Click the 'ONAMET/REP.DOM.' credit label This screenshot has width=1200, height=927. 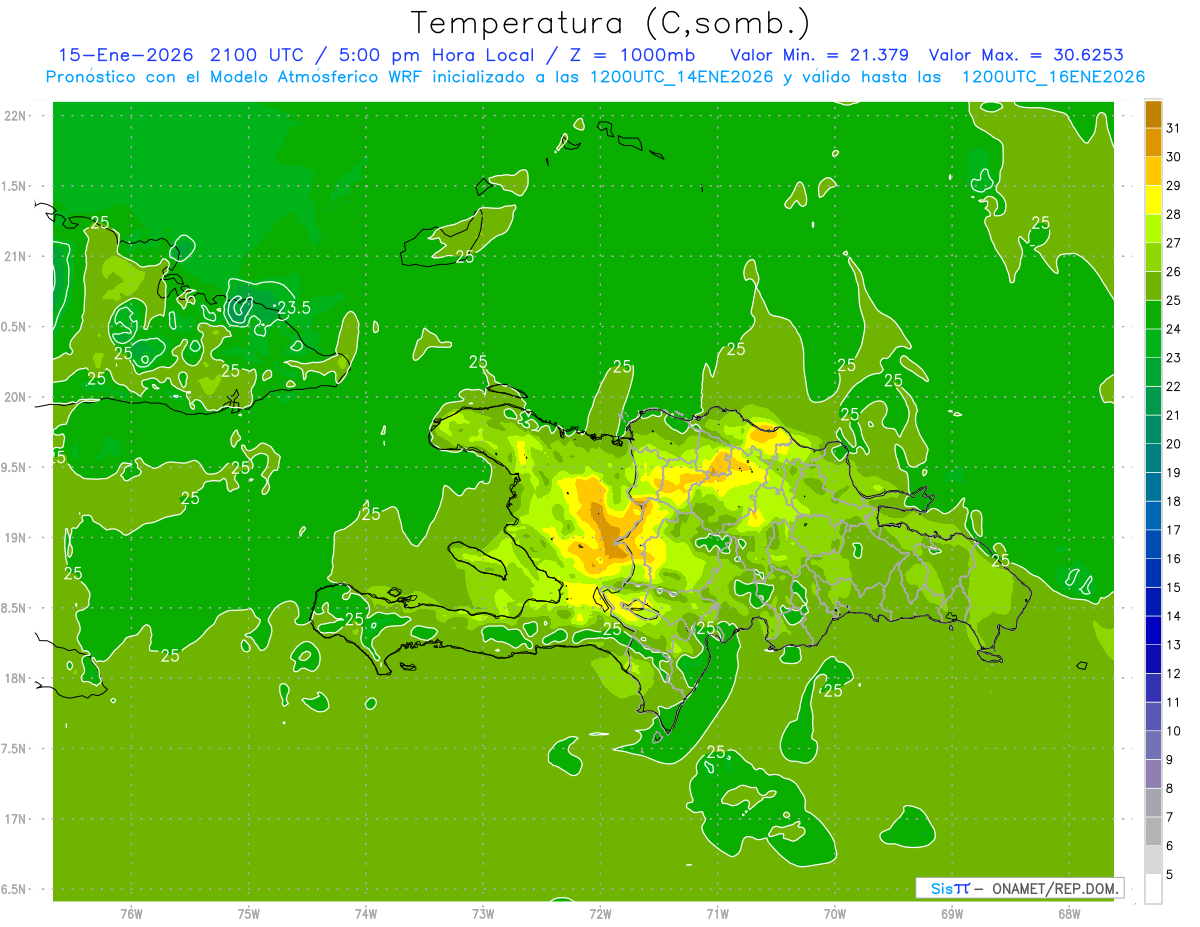click(1054, 888)
